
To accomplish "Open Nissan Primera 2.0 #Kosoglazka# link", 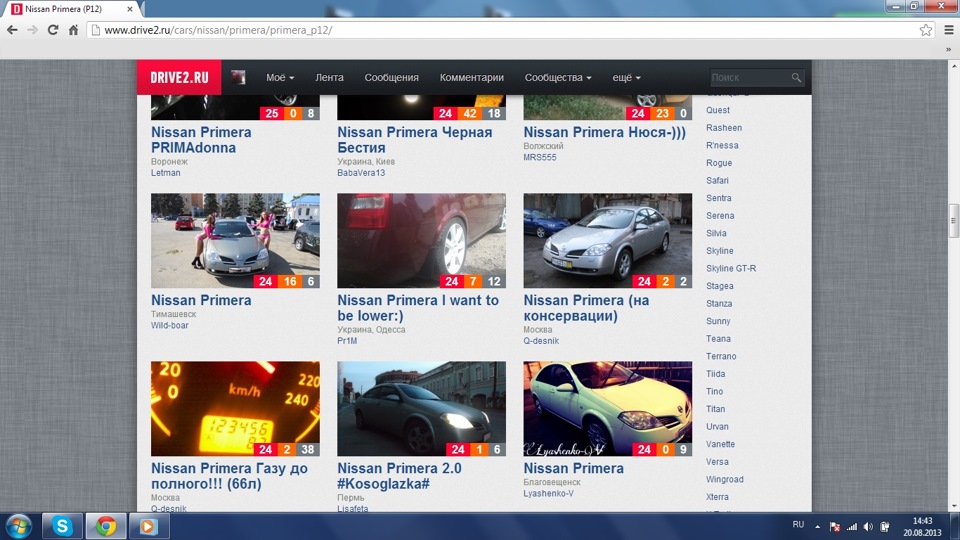I will pyautogui.click(x=399, y=476).
